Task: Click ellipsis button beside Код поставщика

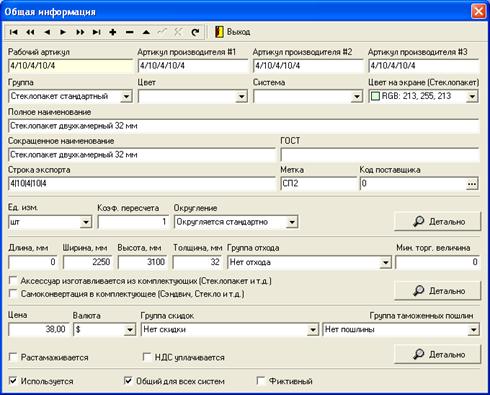Action: click(472, 184)
